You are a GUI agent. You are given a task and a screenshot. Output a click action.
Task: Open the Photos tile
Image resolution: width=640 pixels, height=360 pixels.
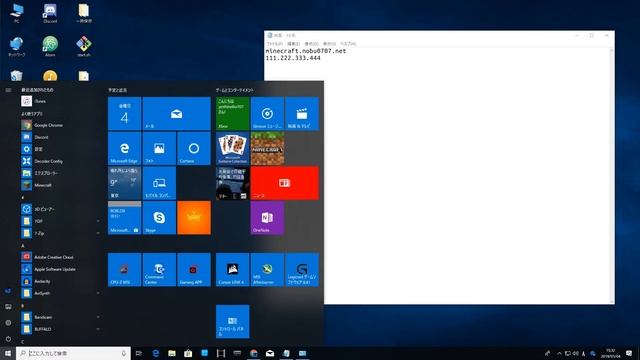pyautogui.click(x=159, y=149)
